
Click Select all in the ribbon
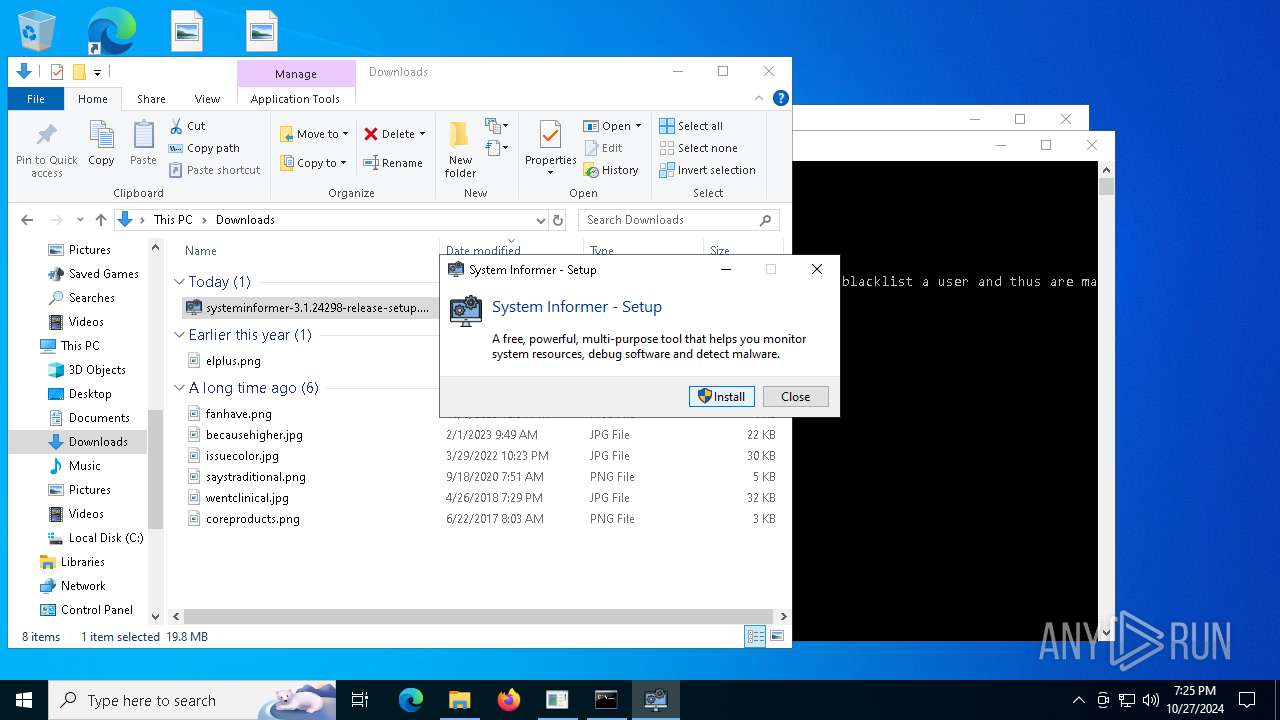click(x=691, y=126)
